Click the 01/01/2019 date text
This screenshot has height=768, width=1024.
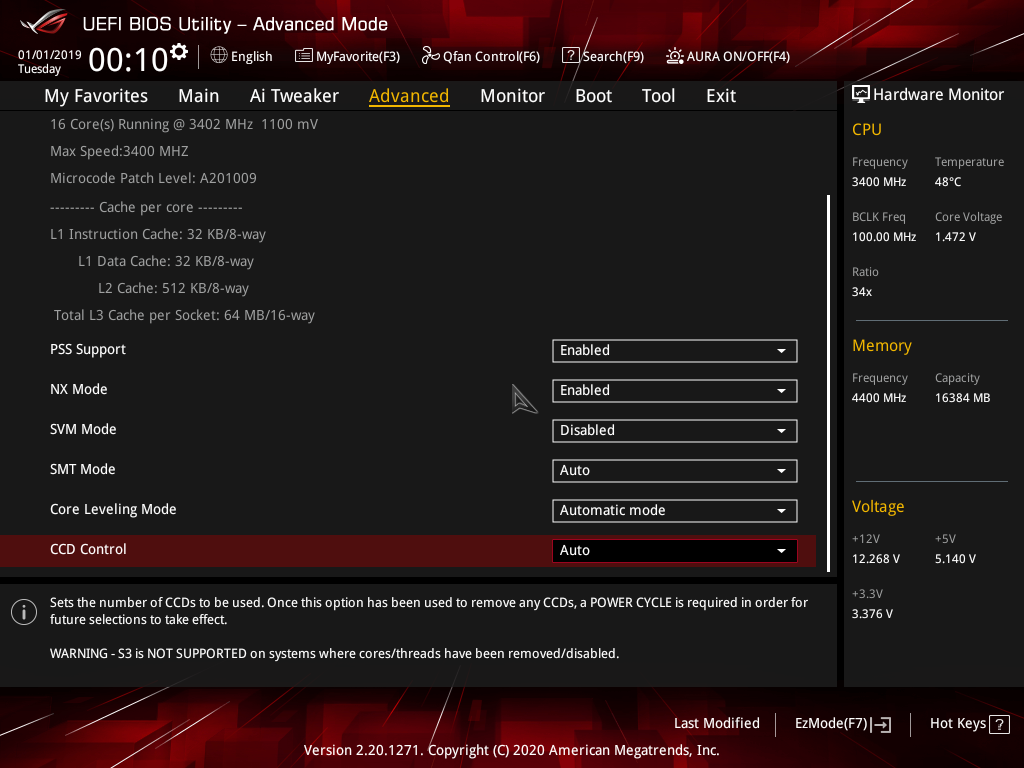[x=50, y=55]
